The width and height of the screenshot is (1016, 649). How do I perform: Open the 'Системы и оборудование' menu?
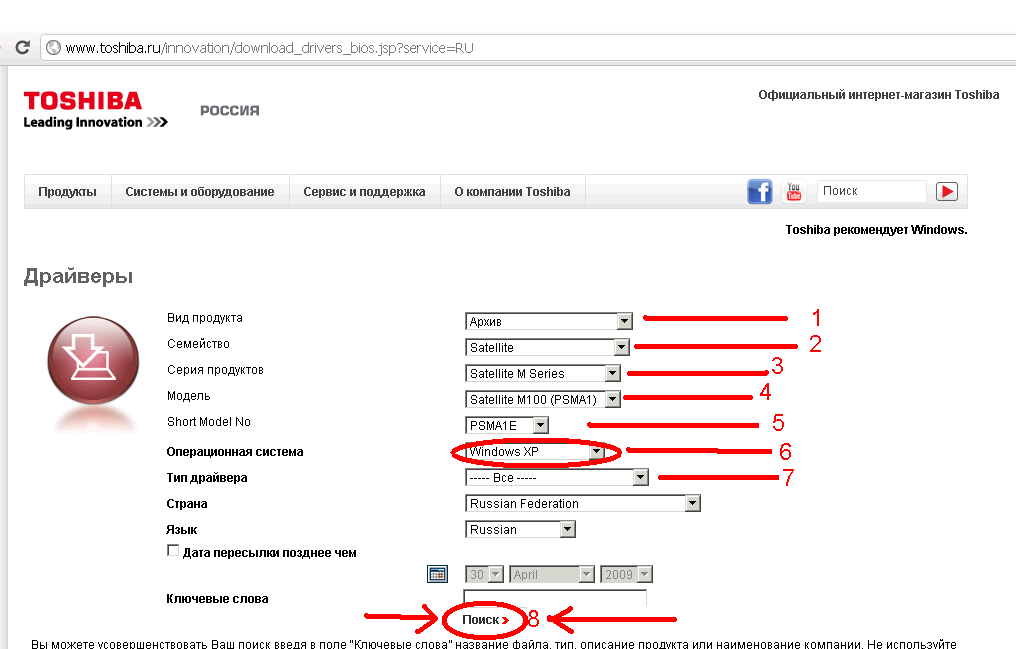[200, 192]
